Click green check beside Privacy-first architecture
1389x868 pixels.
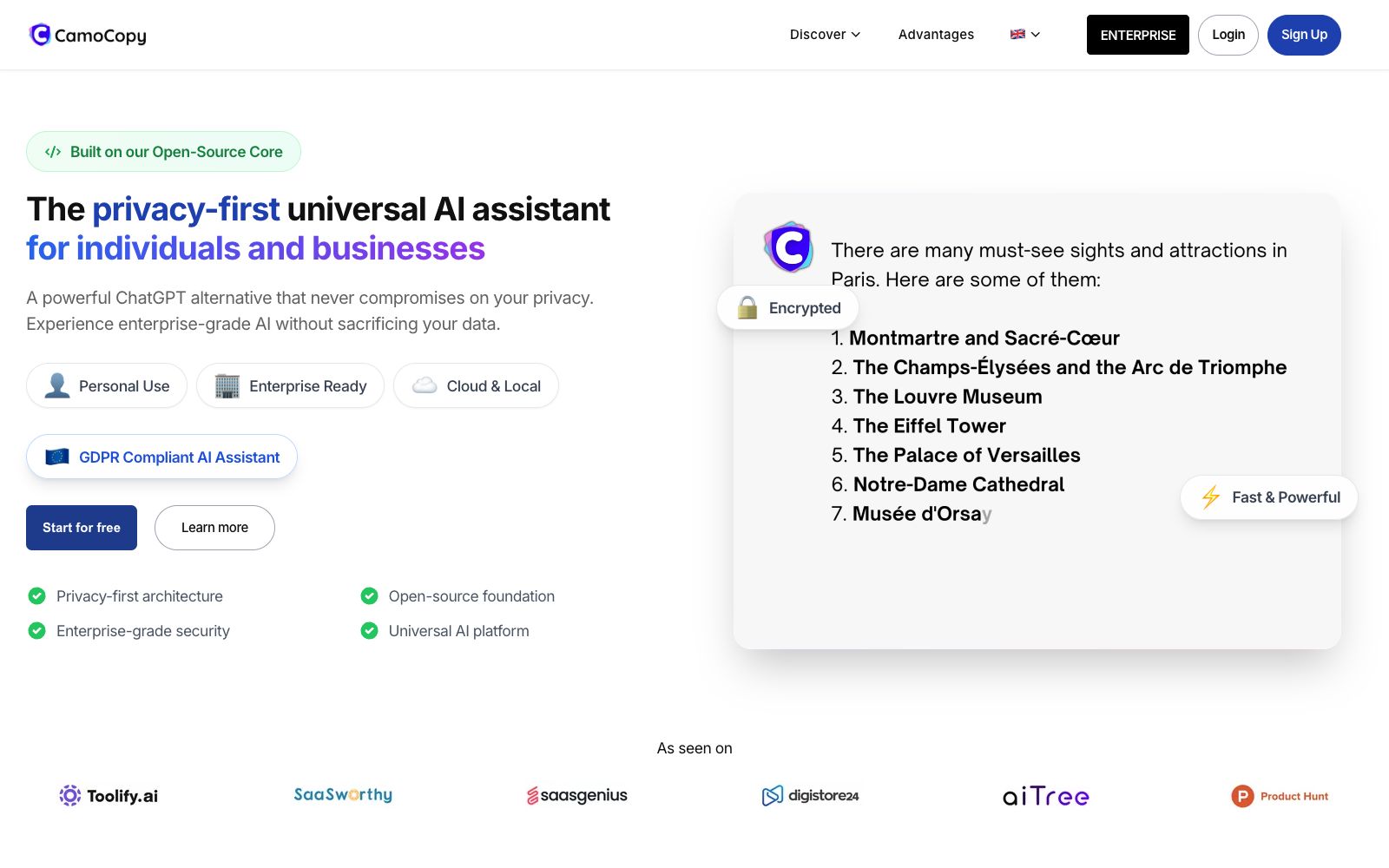tap(36, 595)
